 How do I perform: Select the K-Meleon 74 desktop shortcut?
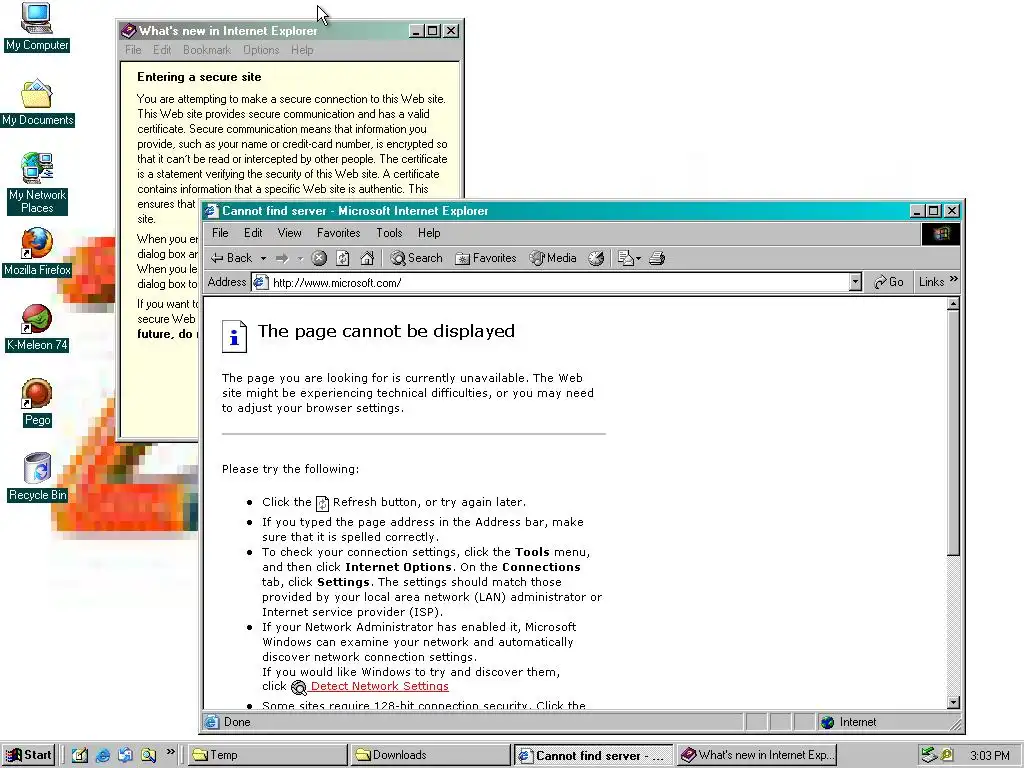(37, 328)
